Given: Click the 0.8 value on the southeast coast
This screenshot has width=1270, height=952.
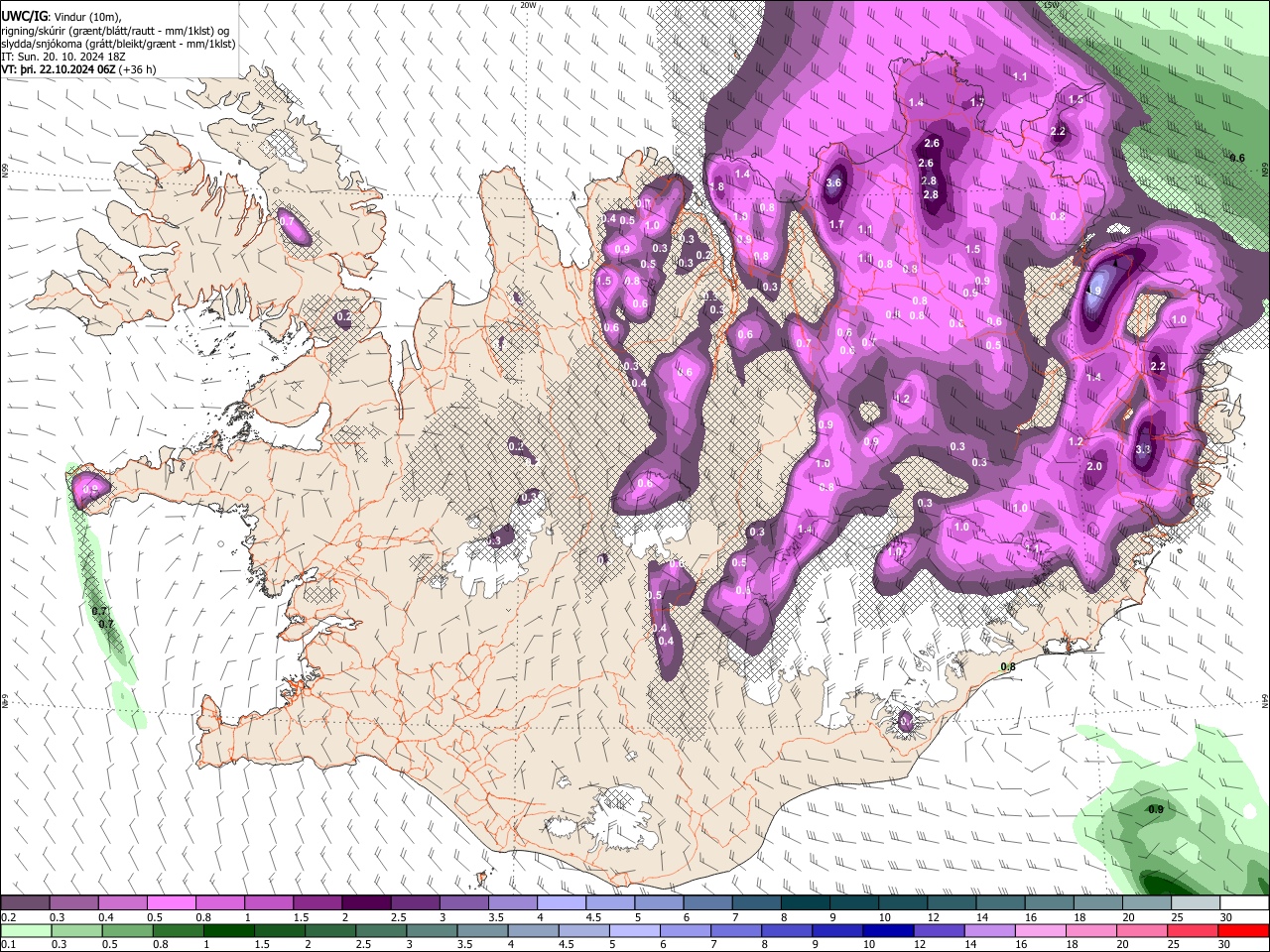Looking at the screenshot, I should [1008, 666].
